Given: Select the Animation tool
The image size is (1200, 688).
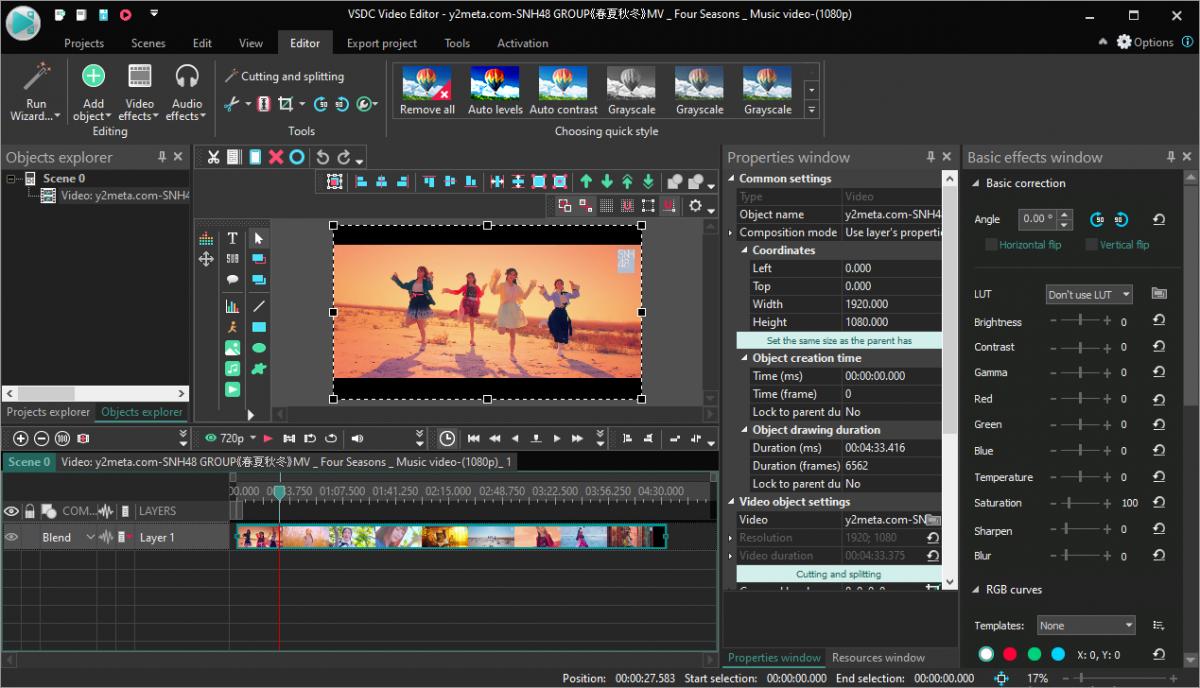Looking at the screenshot, I should pyautogui.click(x=232, y=325).
